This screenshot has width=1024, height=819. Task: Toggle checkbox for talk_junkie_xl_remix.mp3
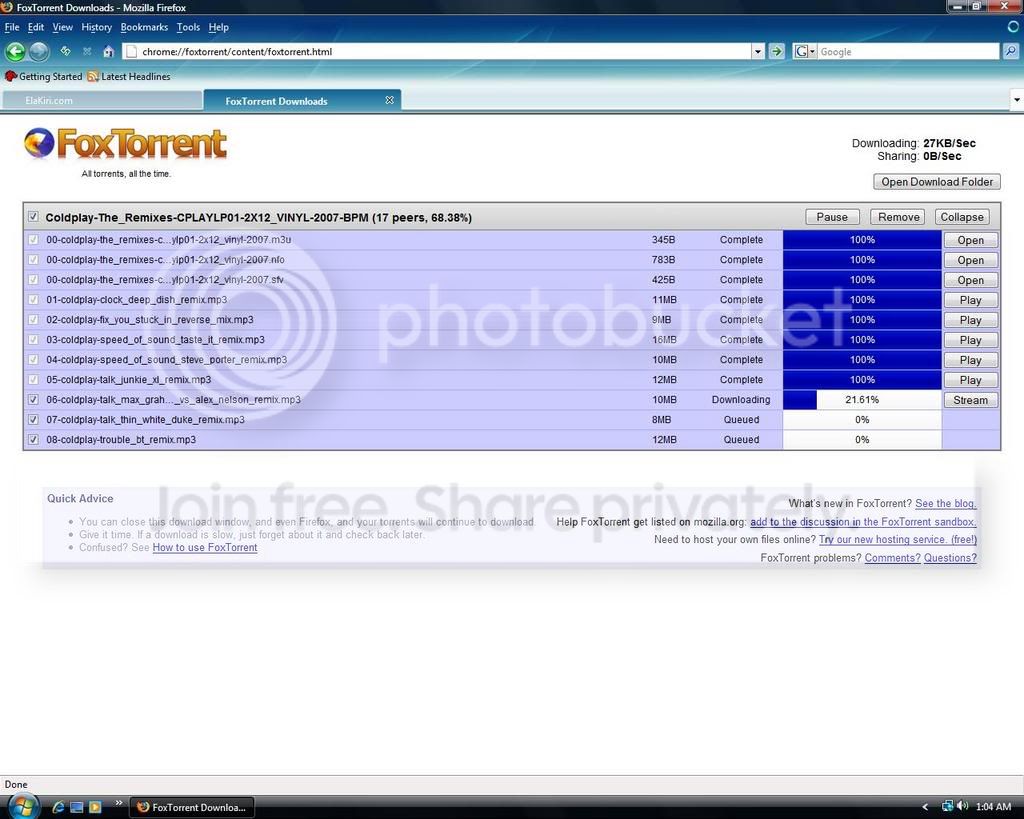[x=33, y=379]
